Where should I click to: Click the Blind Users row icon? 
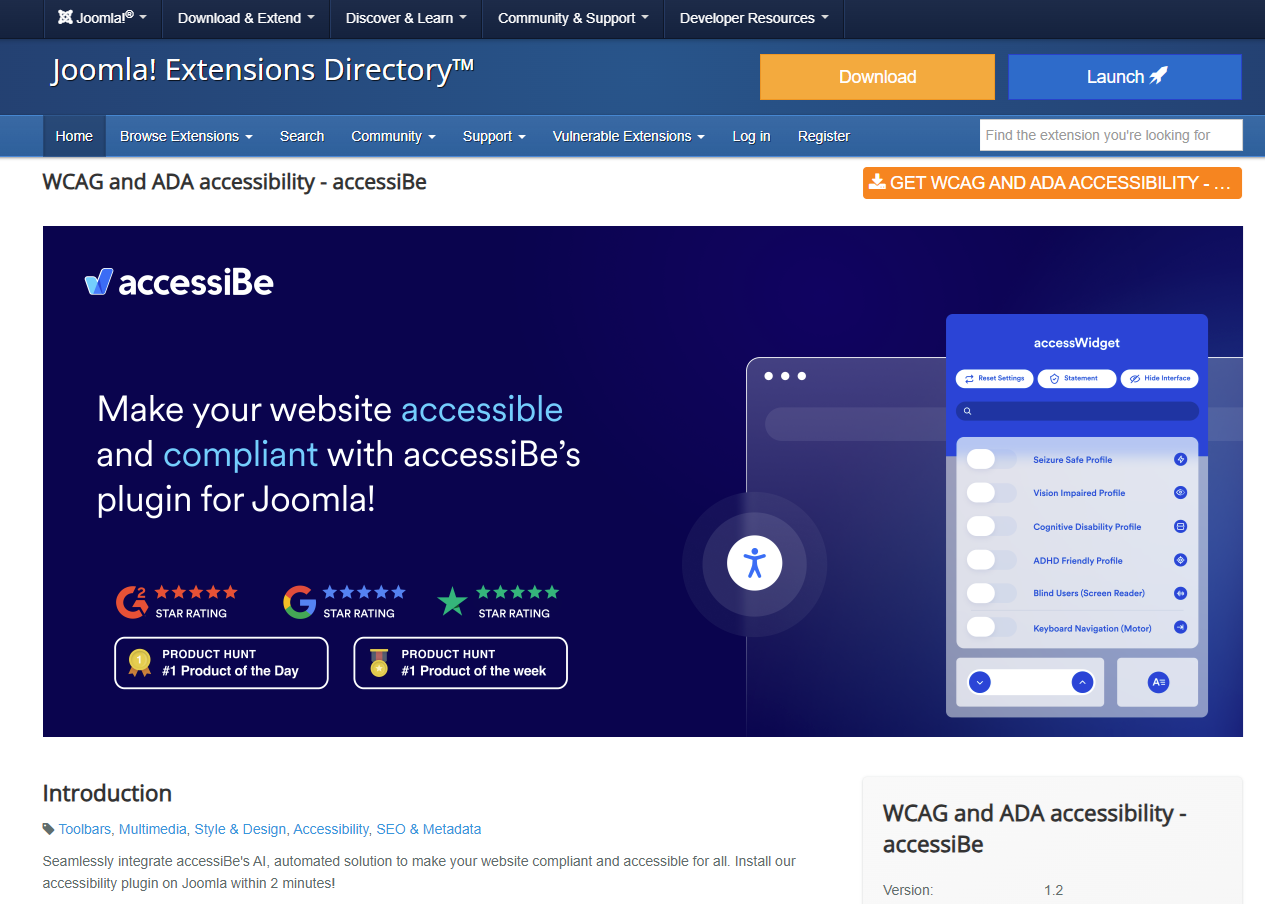click(1180, 593)
